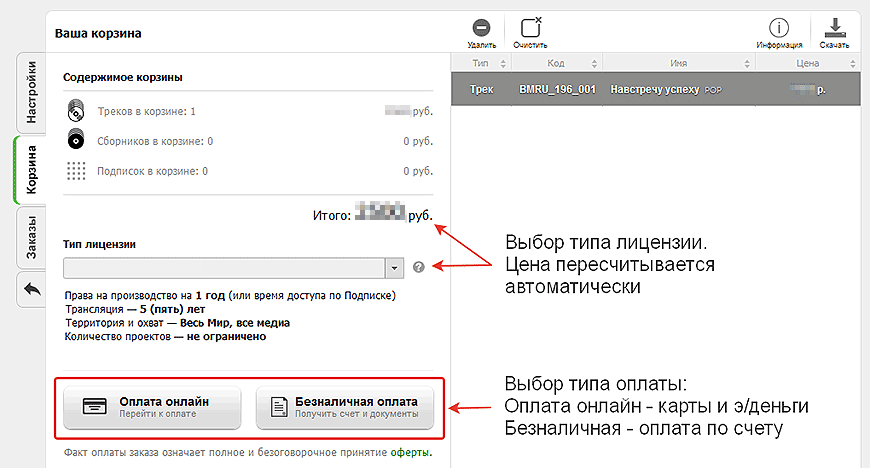The height and width of the screenshot is (468, 870).
Task: Click the Очистить (clear cart) icon
Action: (530, 30)
